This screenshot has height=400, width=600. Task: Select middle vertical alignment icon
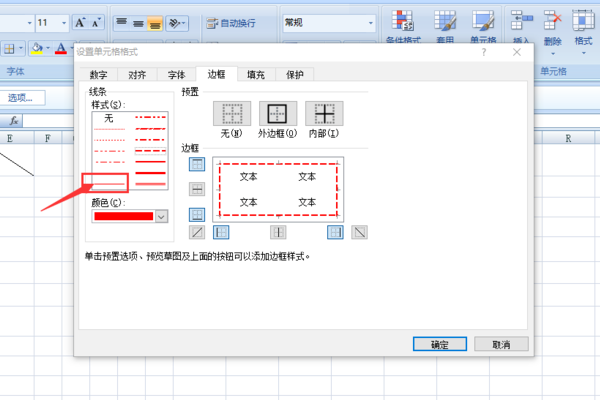138,23
